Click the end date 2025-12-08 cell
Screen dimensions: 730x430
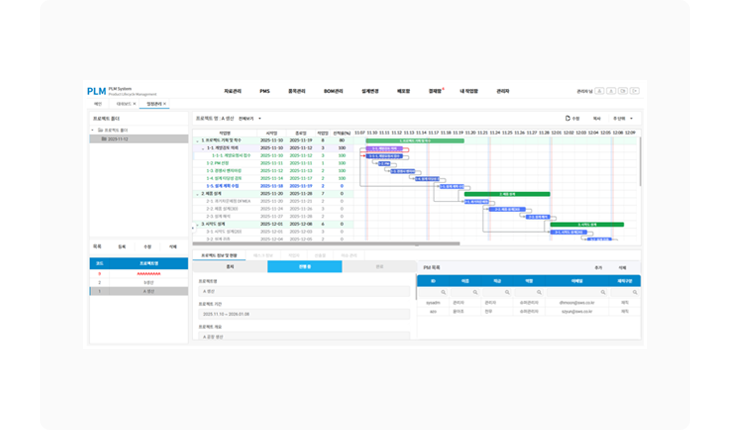(301, 224)
